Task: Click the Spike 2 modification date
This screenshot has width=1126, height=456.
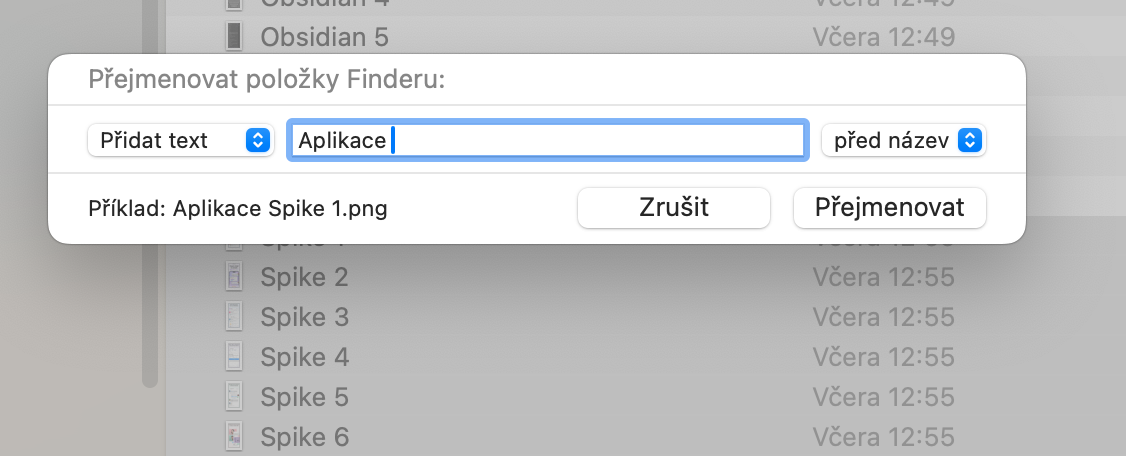Action: pos(883,277)
